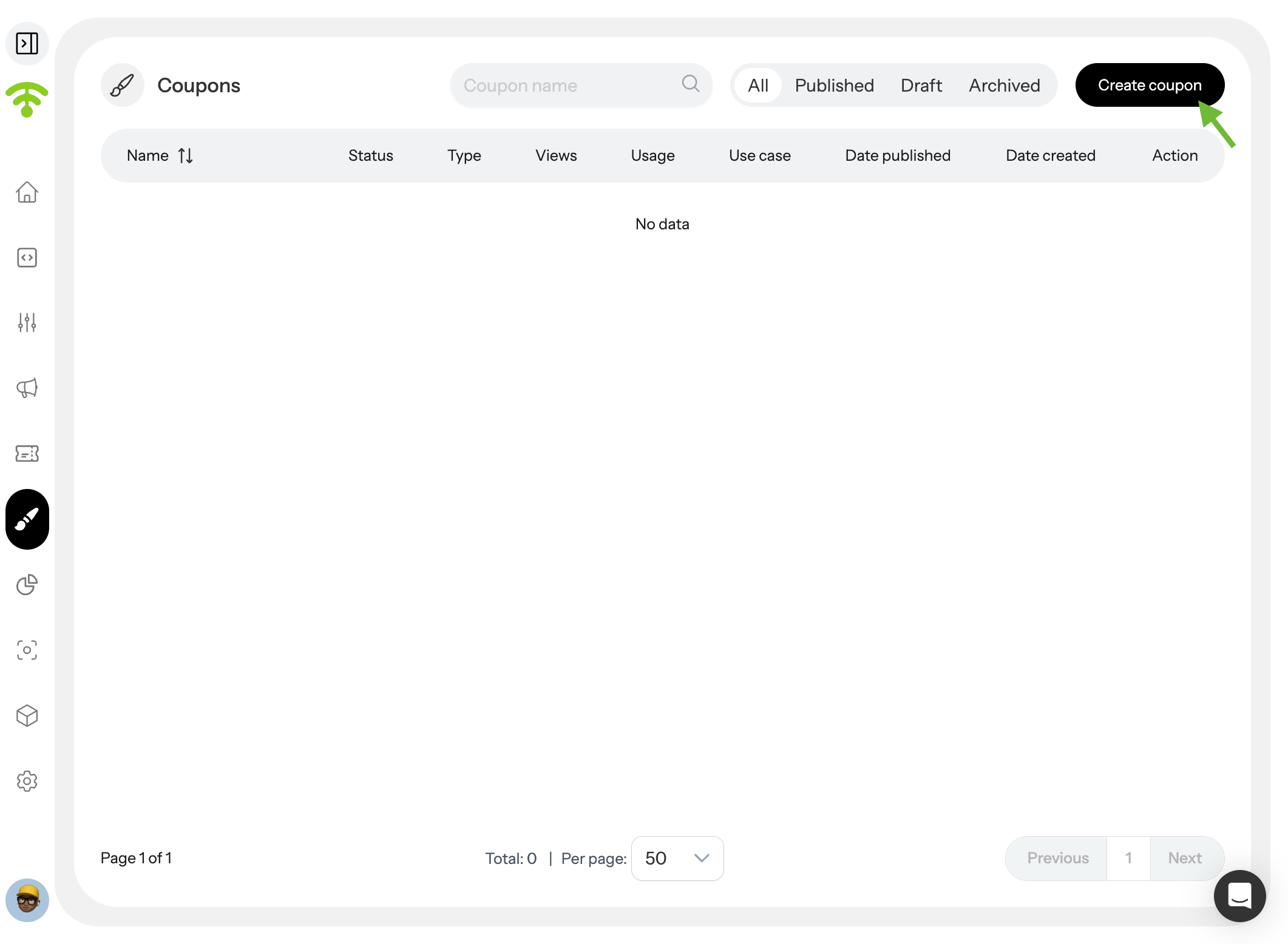Click the Create coupon button
Image resolution: width=1288 pixels, height=944 pixels.
tap(1150, 85)
